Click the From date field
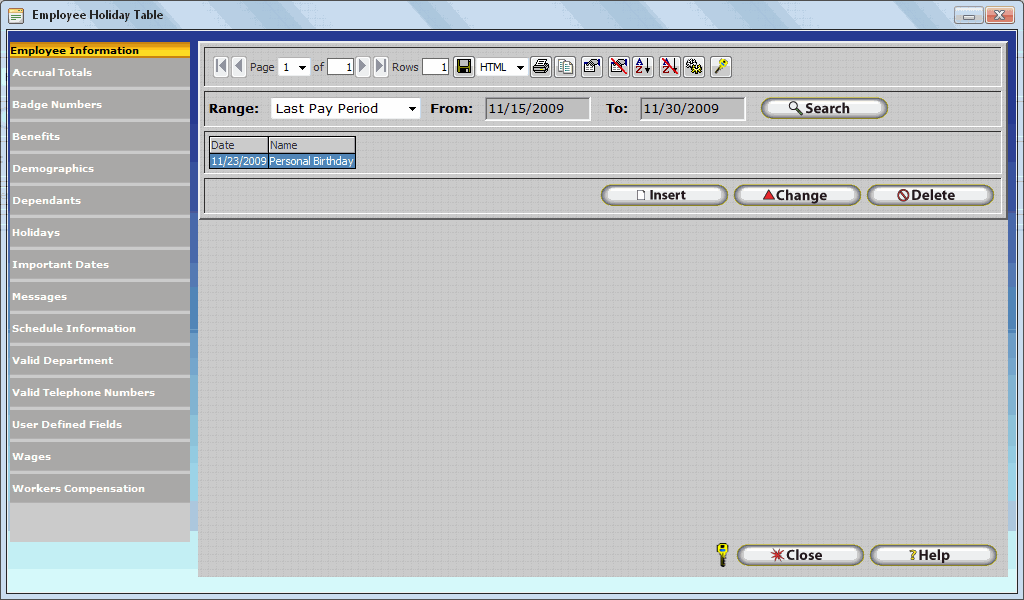Viewport: 1024px width, 600px height. click(x=537, y=109)
